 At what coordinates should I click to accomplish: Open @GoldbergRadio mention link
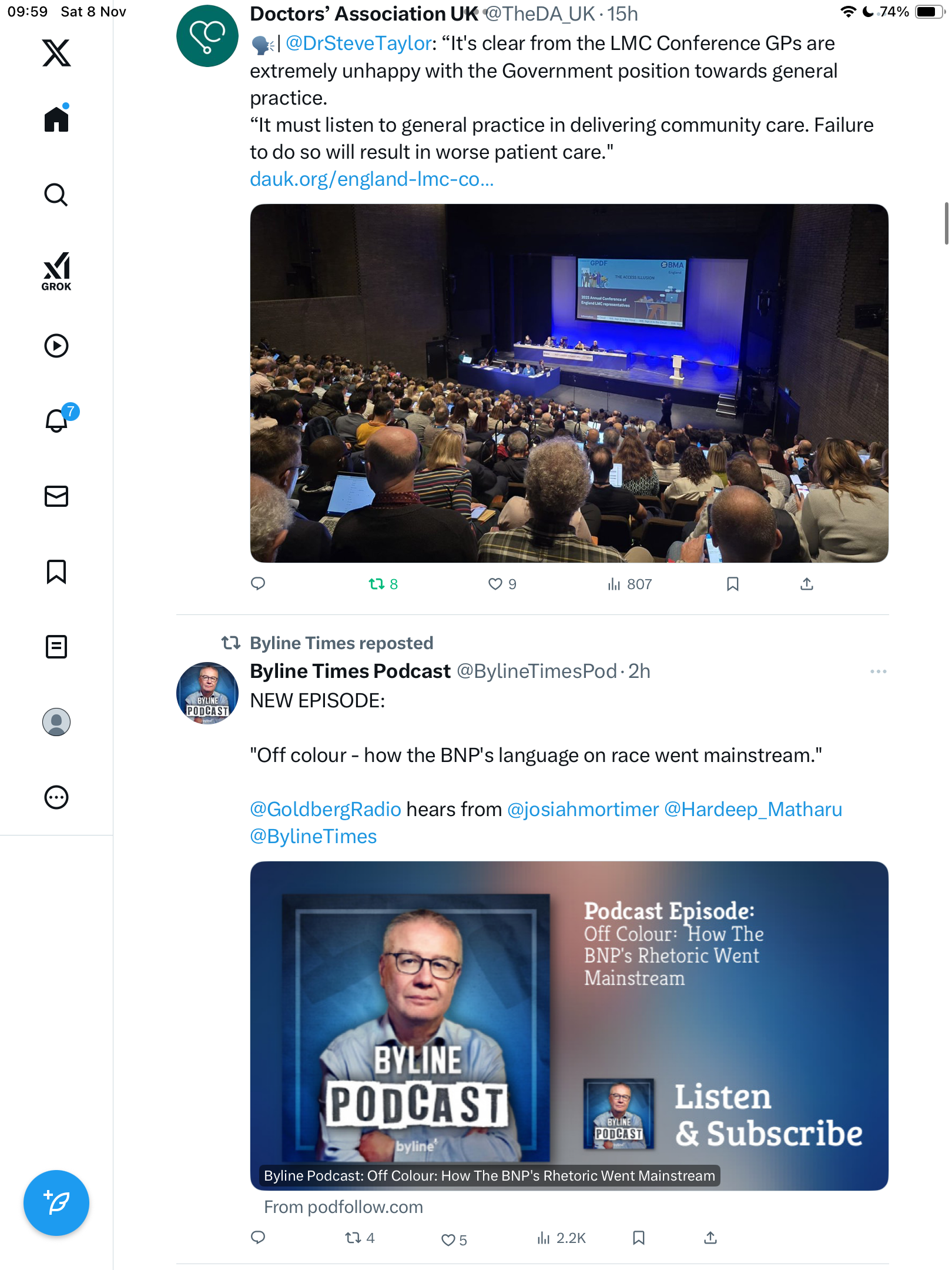[x=326, y=810]
